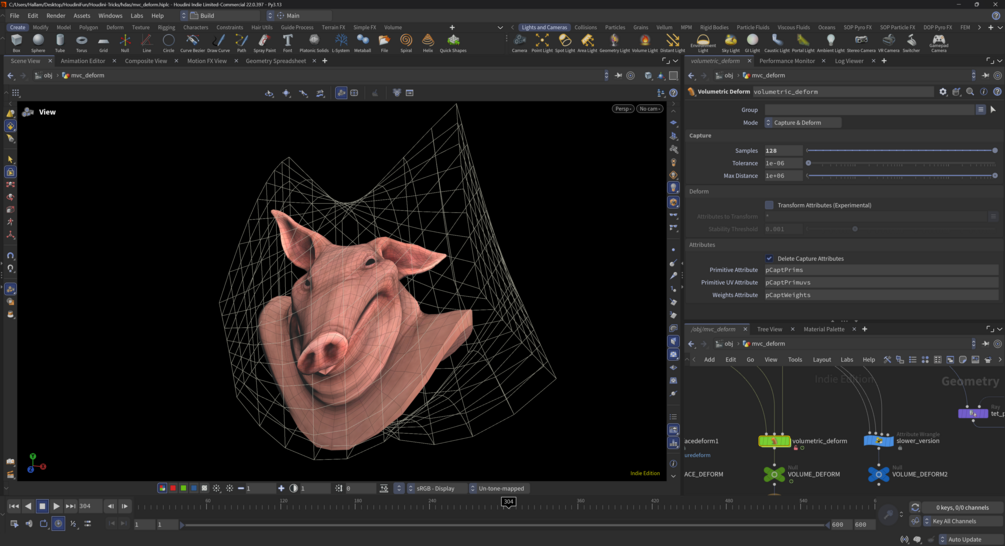Open the Main radial menu dropdown
The image size is (1005, 546).
point(299,15)
